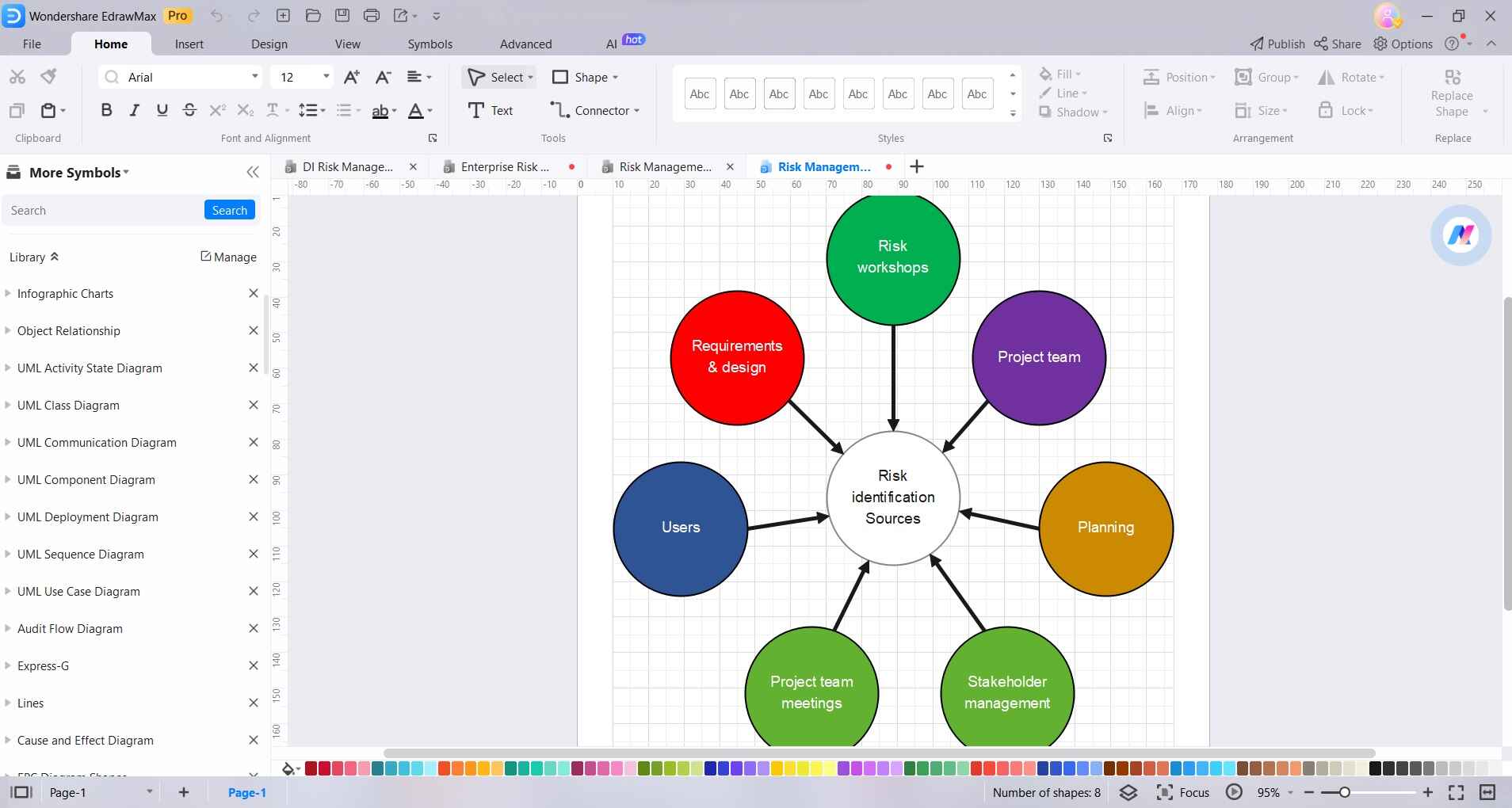Image resolution: width=1512 pixels, height=808 pixels.
Task: Remove the UML Sequence Diagram library
Action: coord(254,554)
